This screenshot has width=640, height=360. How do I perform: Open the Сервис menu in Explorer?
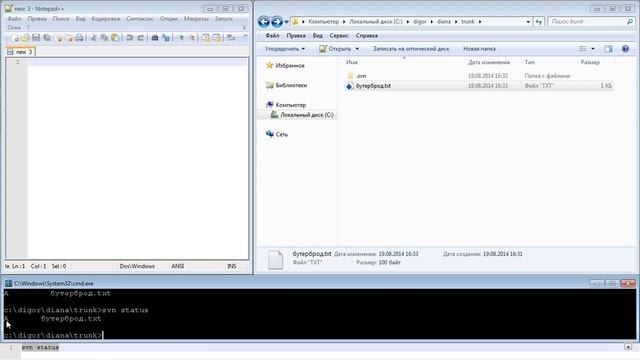339,36
